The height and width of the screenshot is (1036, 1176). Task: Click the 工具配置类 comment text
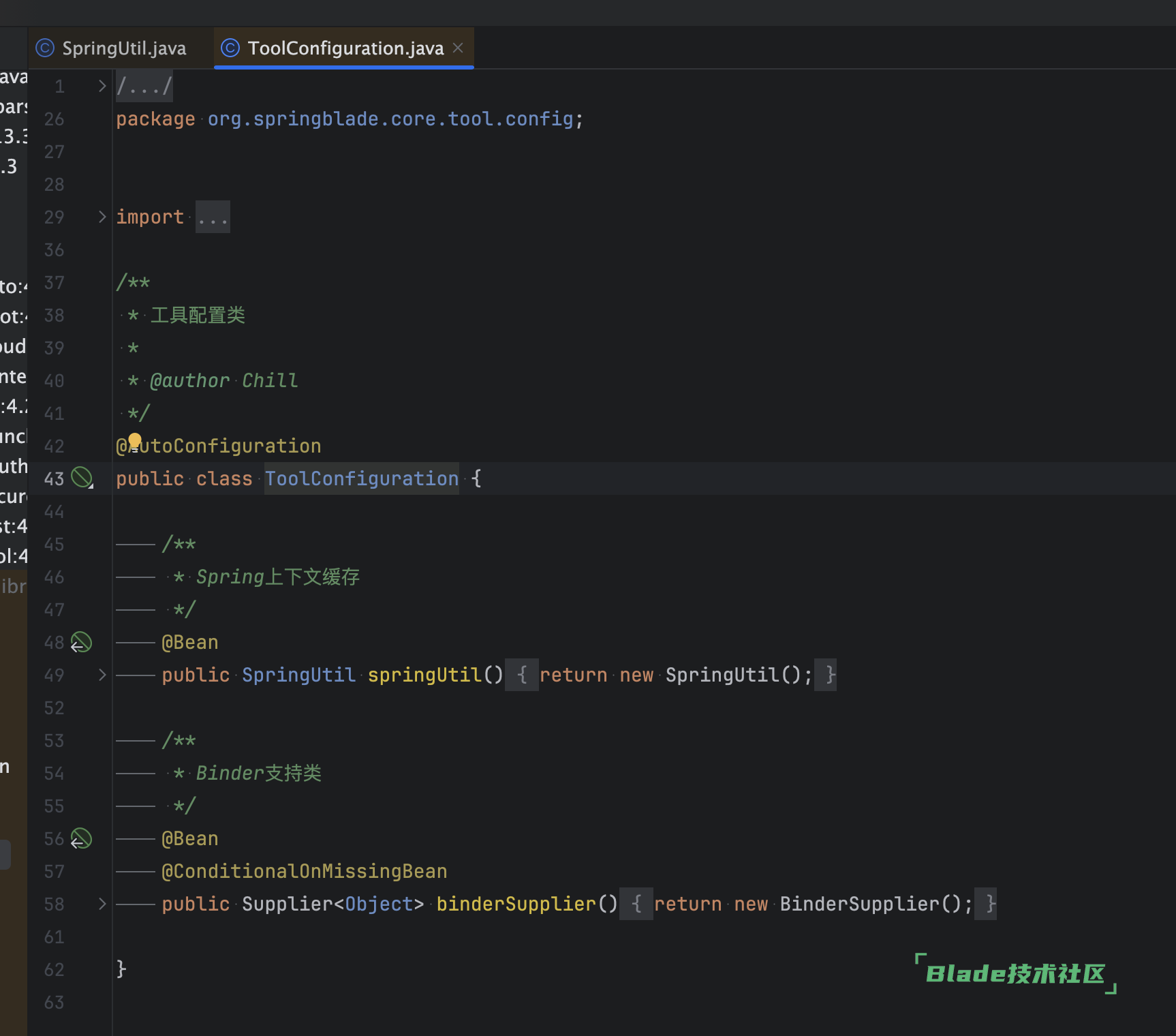pyautogui.click(x=198, y=315)
